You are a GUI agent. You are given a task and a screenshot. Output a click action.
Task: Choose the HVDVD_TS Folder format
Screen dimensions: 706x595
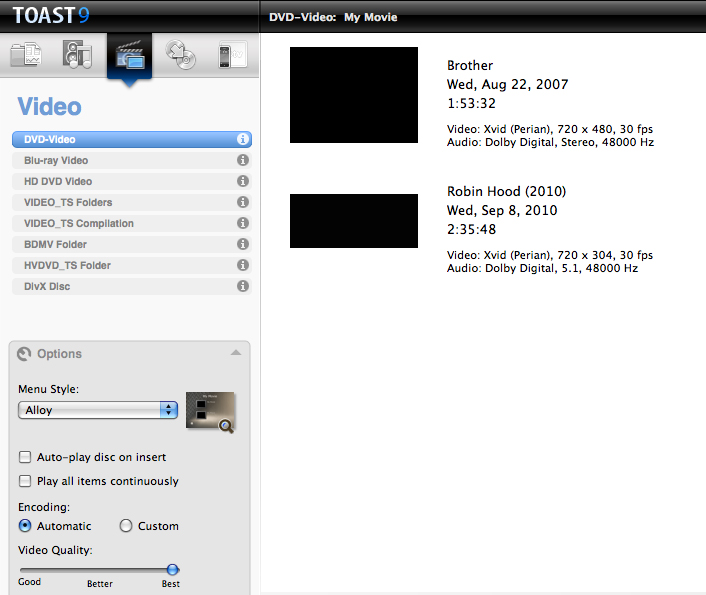click(131, 265)
